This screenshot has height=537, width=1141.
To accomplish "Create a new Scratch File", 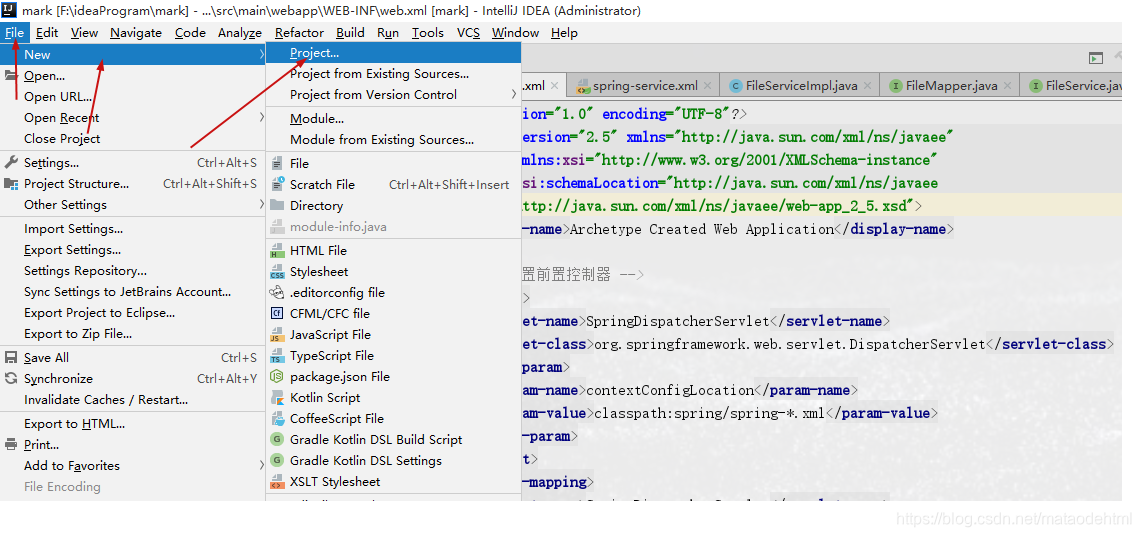I will click(x=394, y=185).
